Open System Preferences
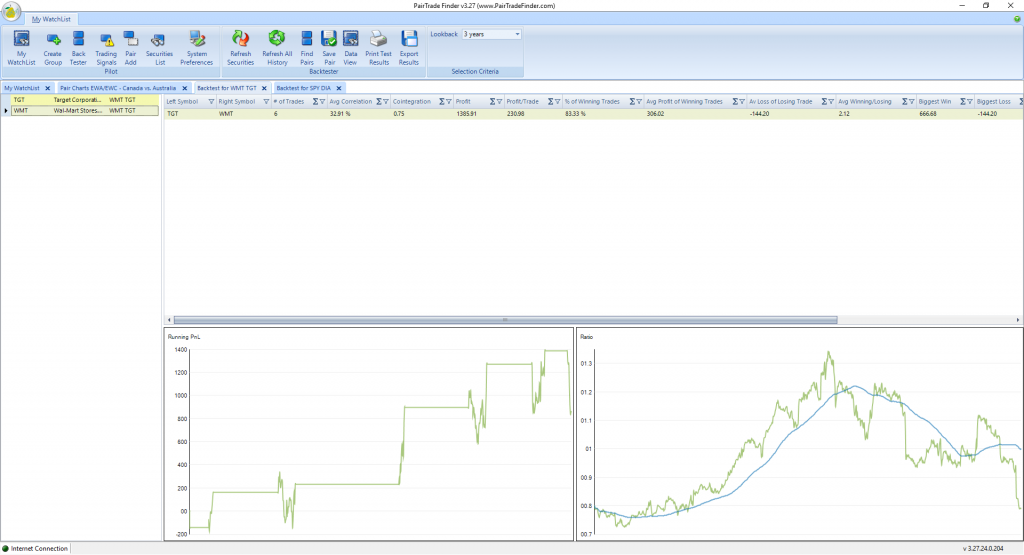1024x555 pixels. point(197,46)
